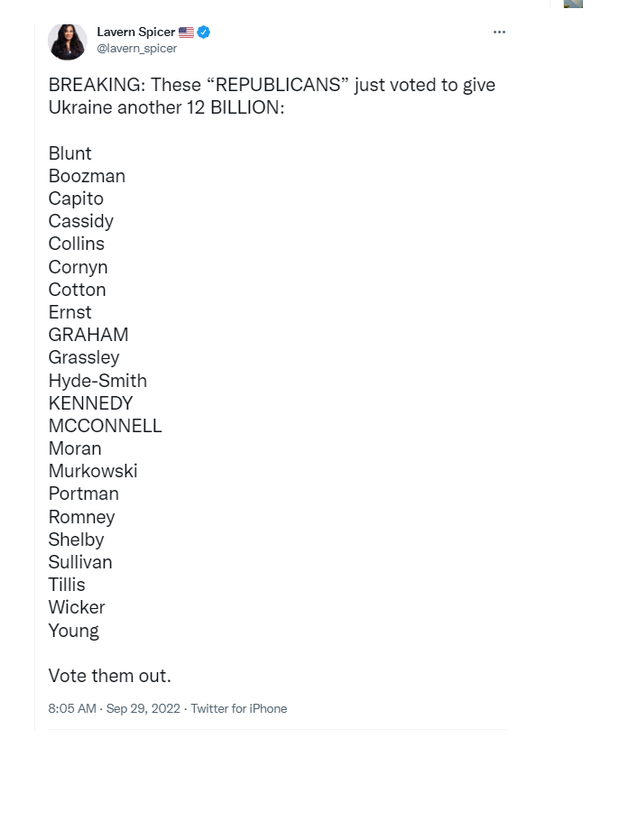Click the capitalized GRAHAM entry
This screenshot has height=840, width=629.
(x=88, y=335)
